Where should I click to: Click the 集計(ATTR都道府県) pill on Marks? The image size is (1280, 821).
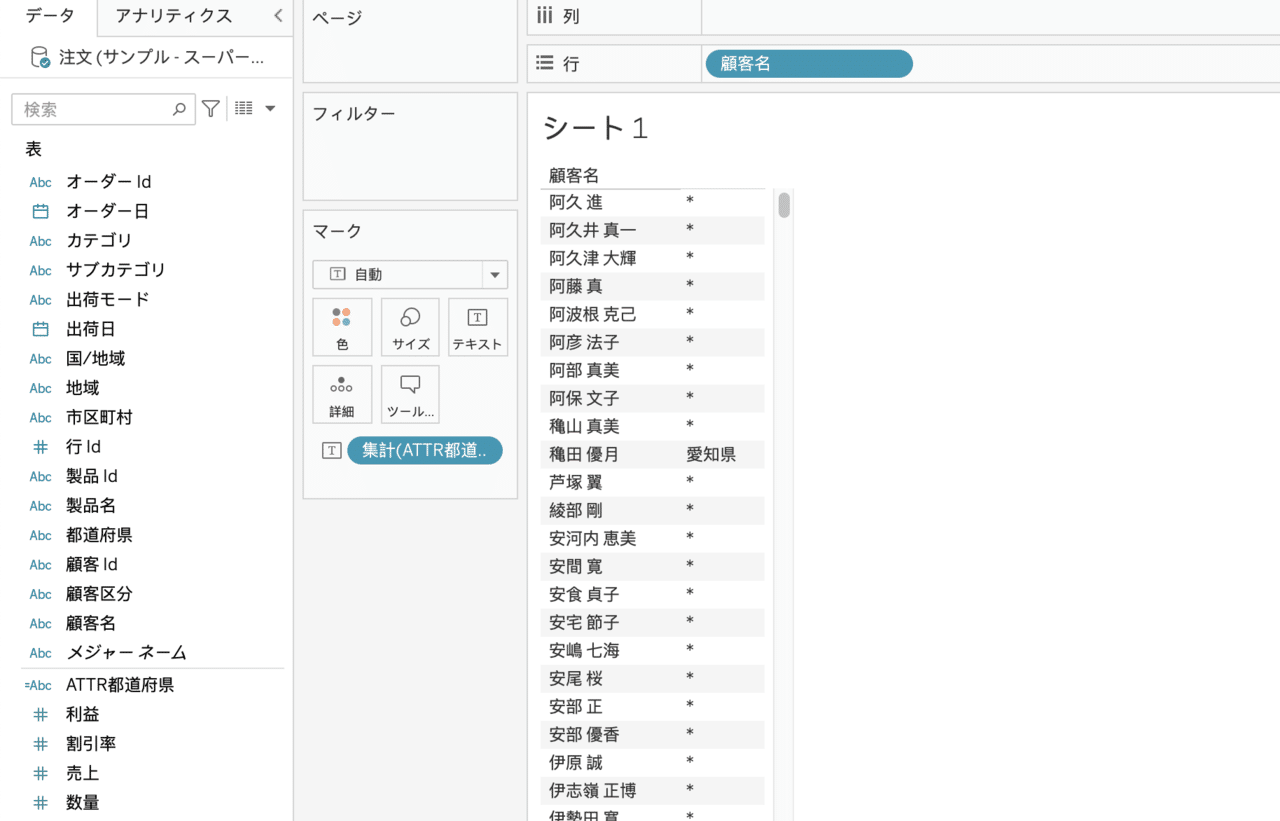click(x=425, y=450)
